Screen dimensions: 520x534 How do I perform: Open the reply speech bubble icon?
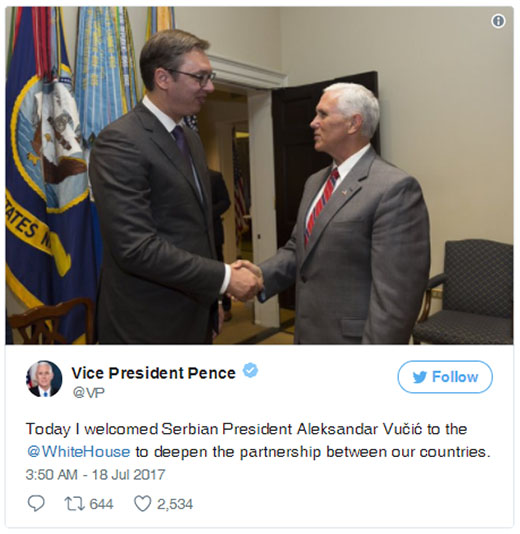[x=36, y=503]
